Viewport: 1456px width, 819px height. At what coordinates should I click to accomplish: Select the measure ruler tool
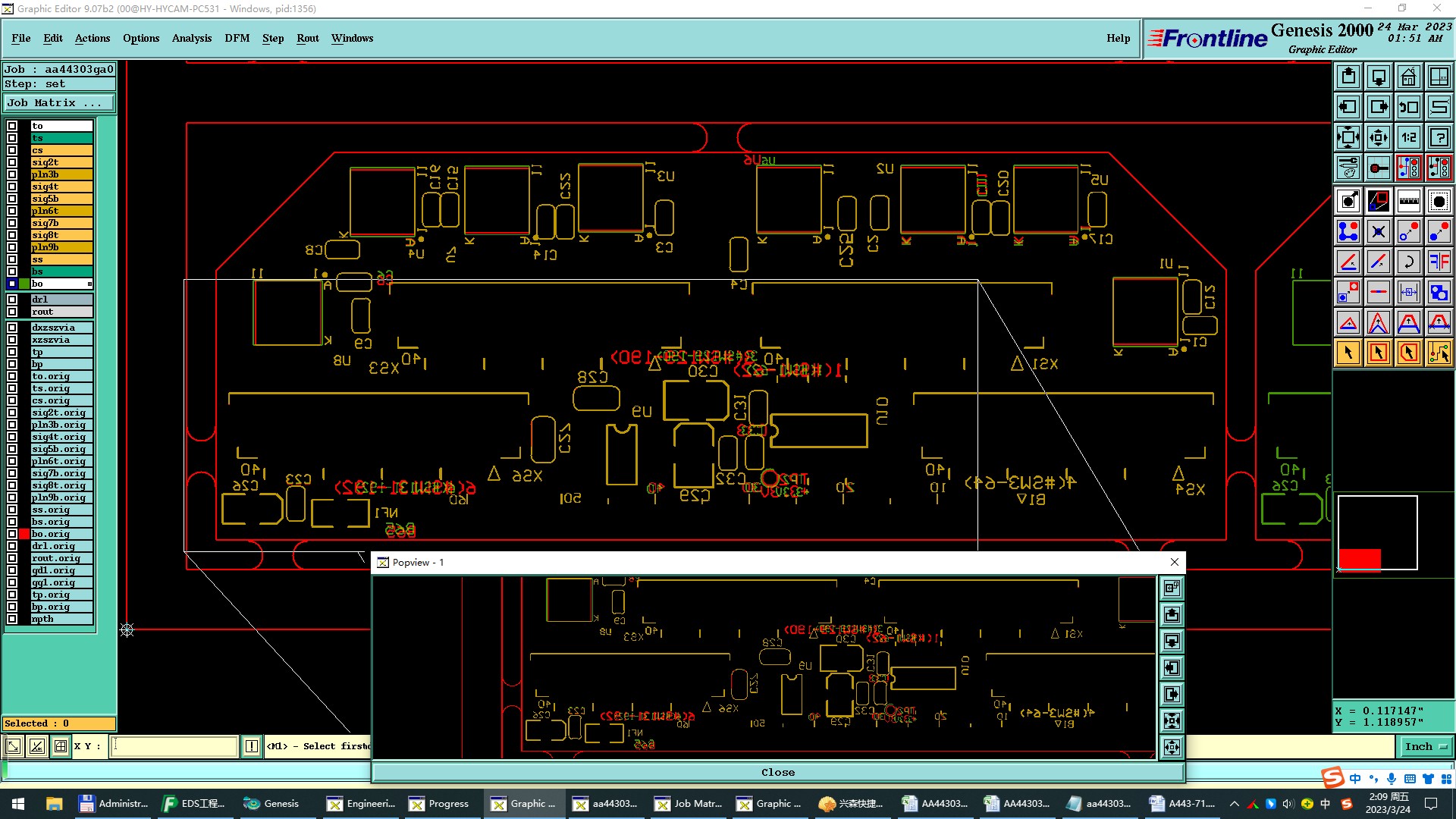[x=1408, y=201]
